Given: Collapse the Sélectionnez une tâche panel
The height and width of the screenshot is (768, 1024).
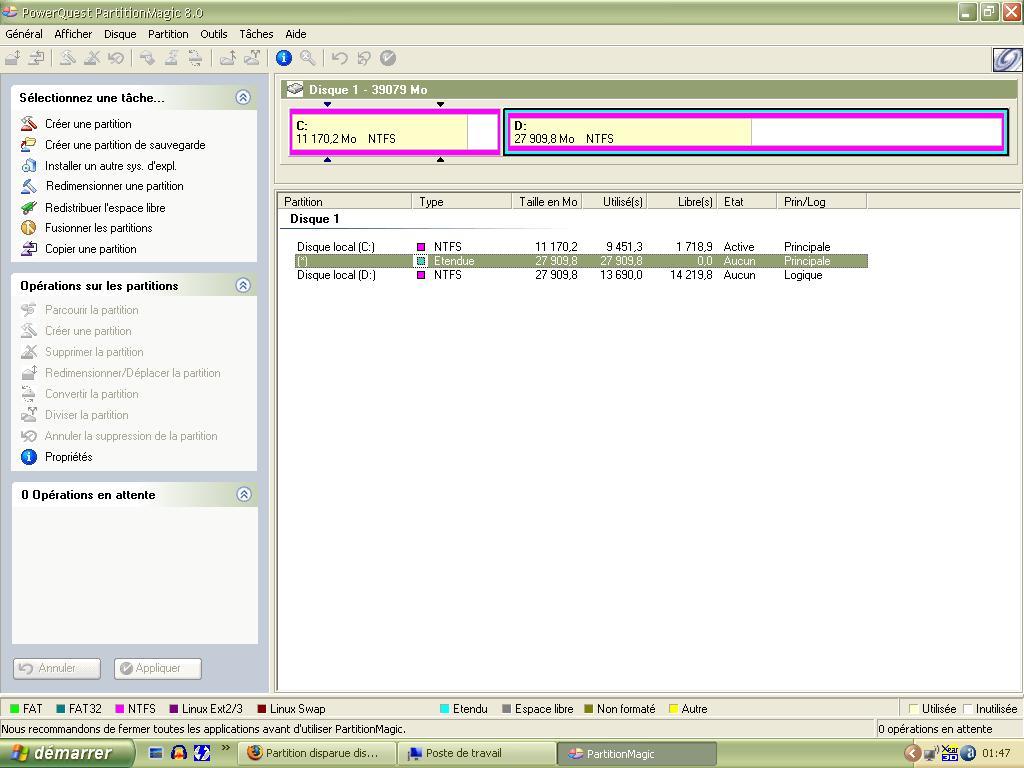Looking at the screenshot, I should coord(243,97).
